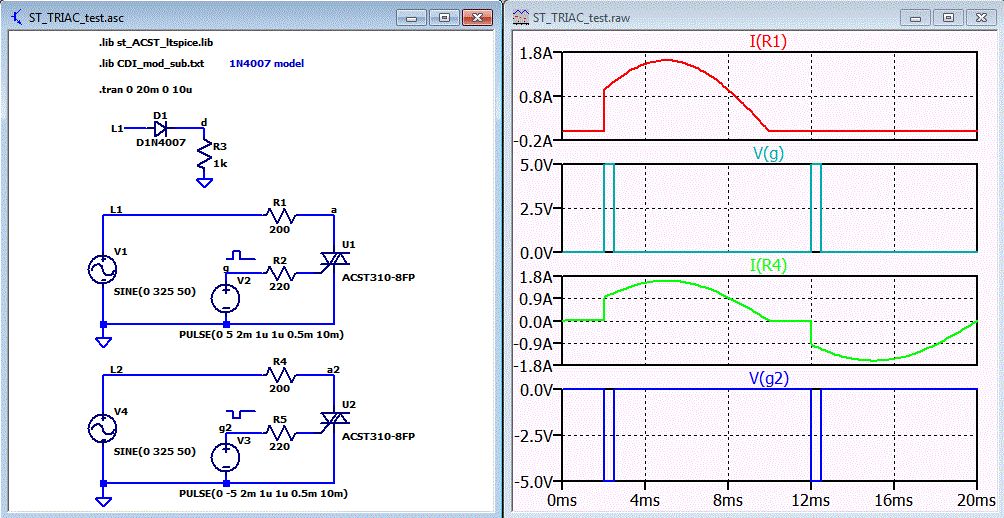The width and height of the screenshot is (1004, 518).
Task: Select the R5 gate resistor
Action: coord(282,433)
